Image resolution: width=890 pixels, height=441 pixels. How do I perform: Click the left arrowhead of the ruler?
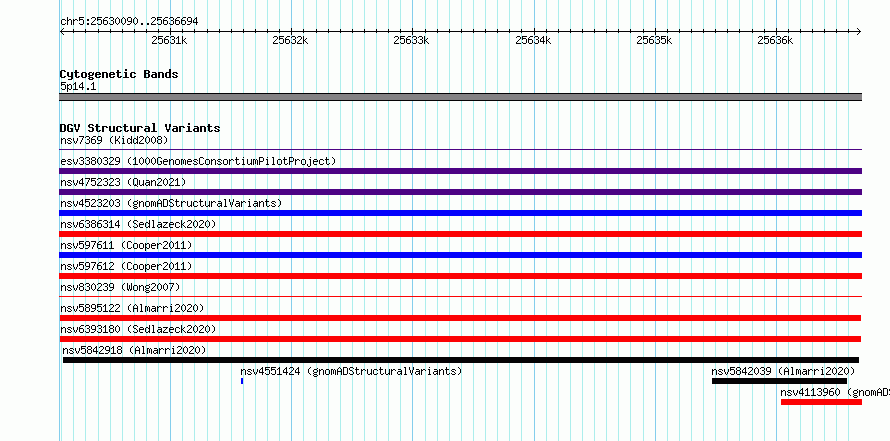tap(62, 31)
